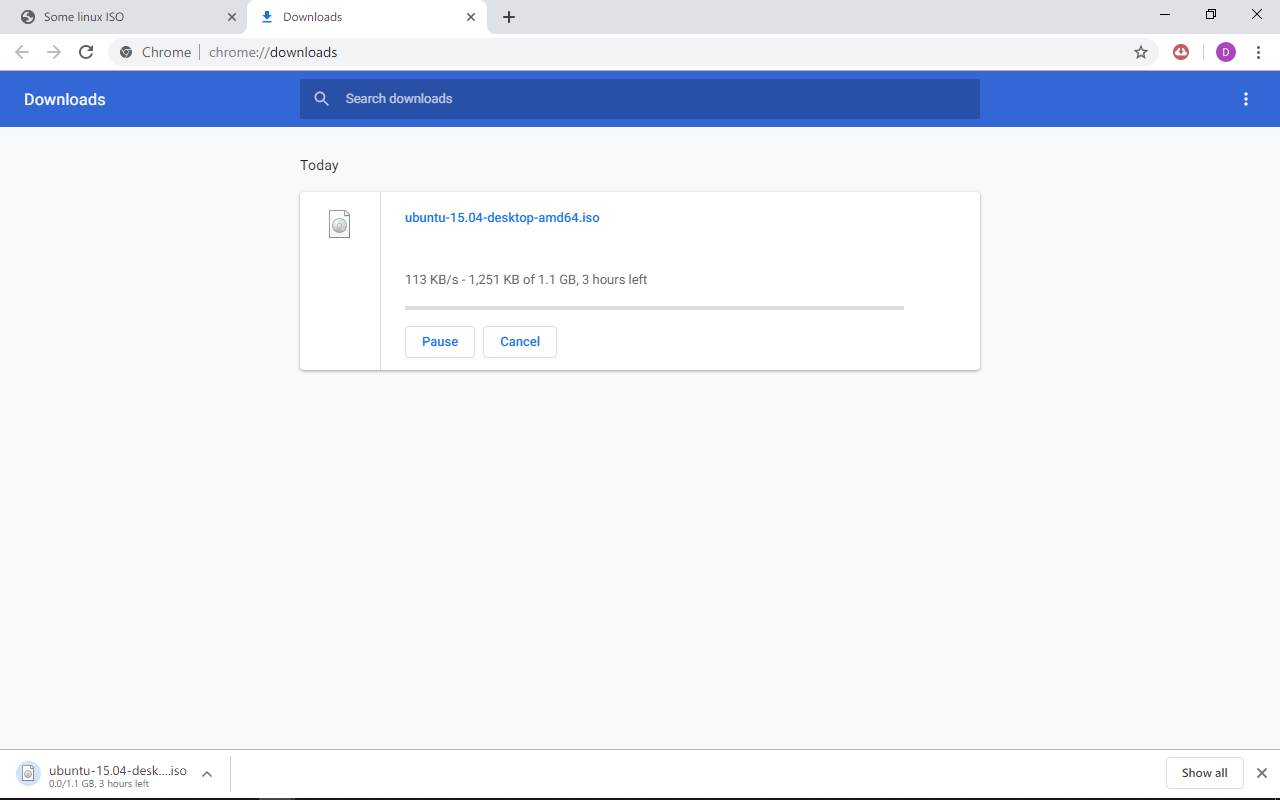
Task: Click the browser back navigation arrow
Action: pos(21,52)
